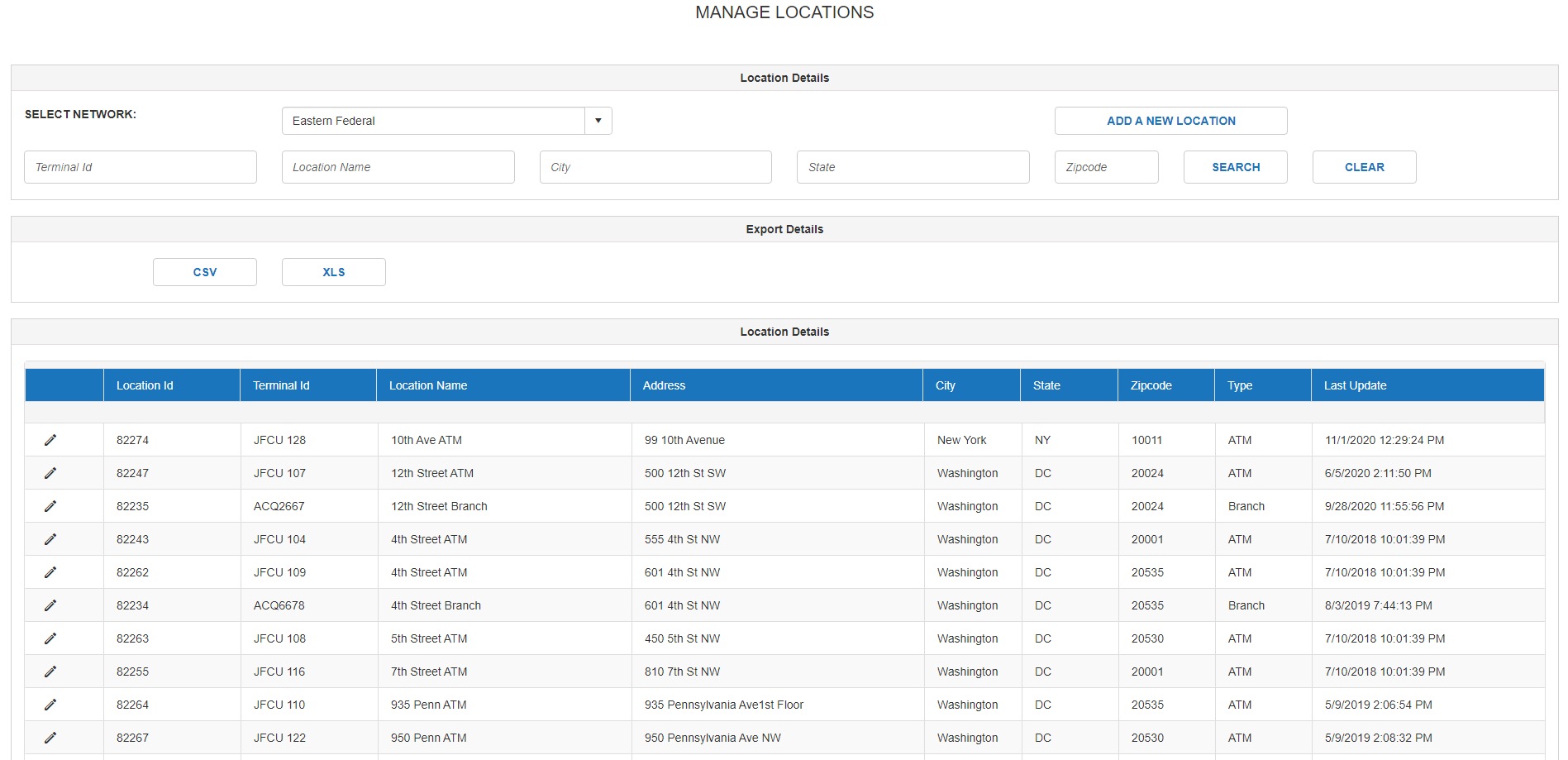Focus the Zipcode input field
The image size is (1568, 760).
coord(1107,167)
